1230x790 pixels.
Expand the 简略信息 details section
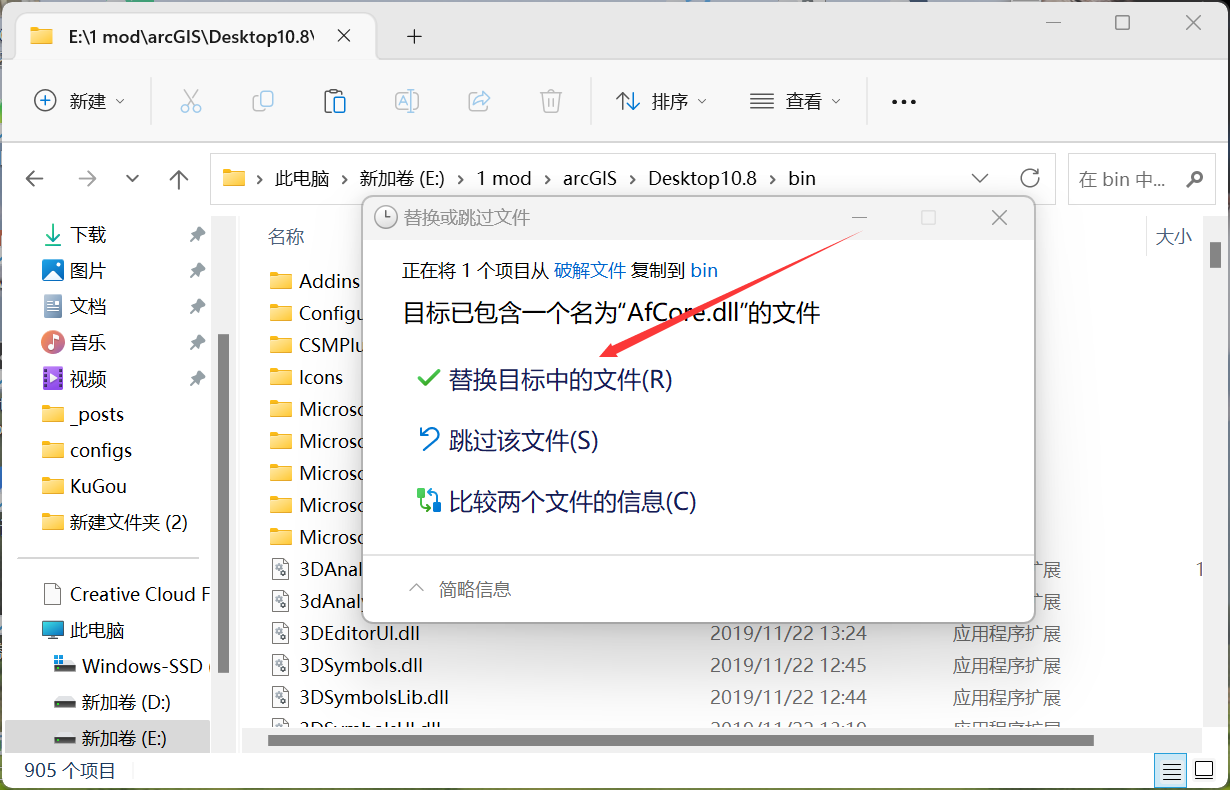point(461,589)
